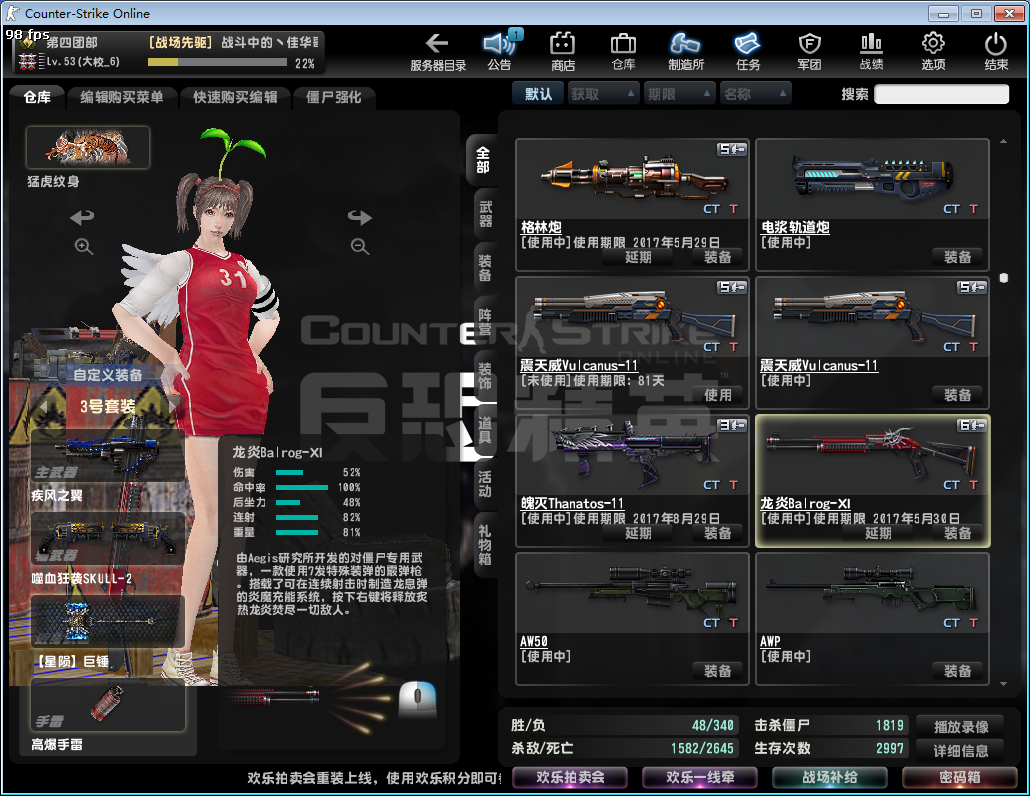Image resolution: width=1030 pixels, height=796 pixels.
Task: Open the announcements speaker icon
Action: [501, 43]
